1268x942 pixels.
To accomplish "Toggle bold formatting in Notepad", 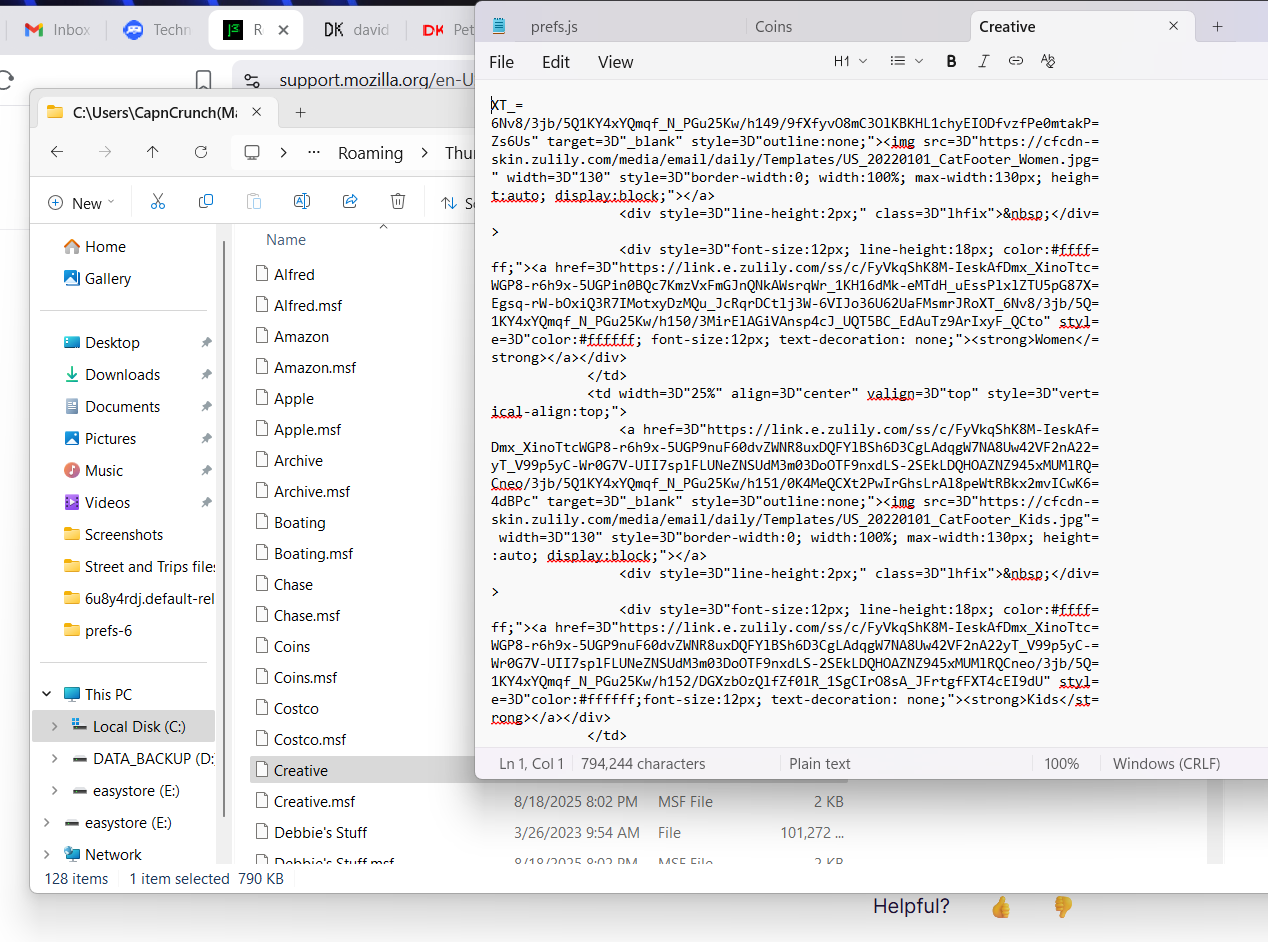I will tap(951, 62).
